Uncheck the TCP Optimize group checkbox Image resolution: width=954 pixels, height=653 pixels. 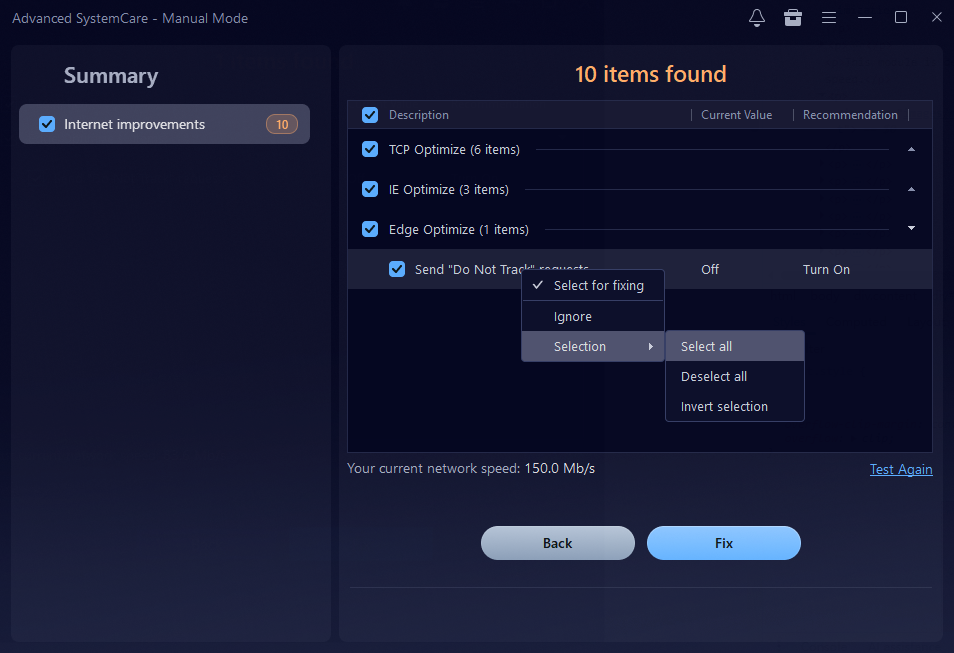tap(370, 149)
